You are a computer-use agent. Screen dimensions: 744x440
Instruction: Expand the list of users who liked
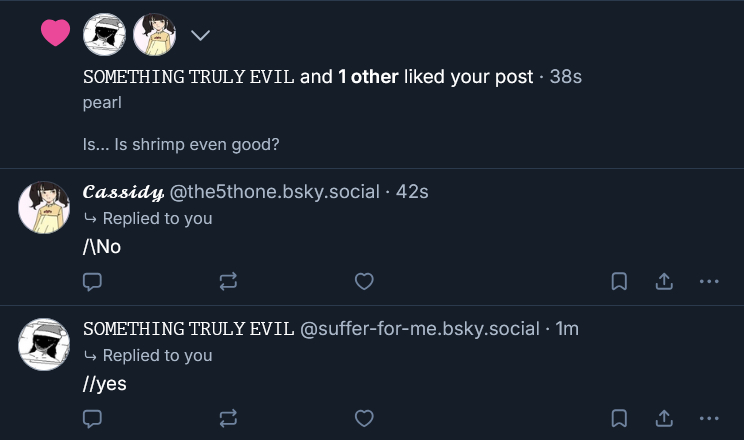click(x=200, y=35)
